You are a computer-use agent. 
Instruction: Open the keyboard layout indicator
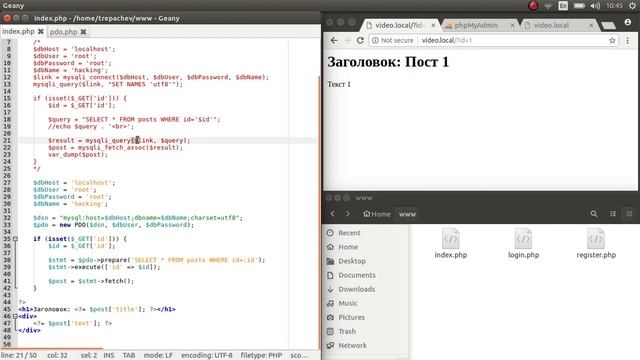(x=563, y=6)
